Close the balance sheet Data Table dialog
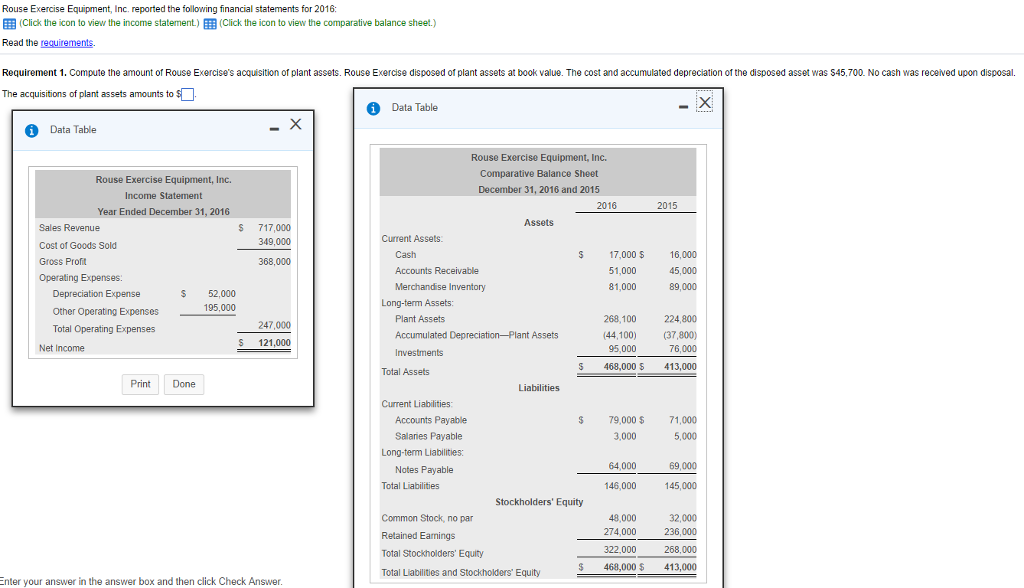1024x588 pixels. [704, 103]
